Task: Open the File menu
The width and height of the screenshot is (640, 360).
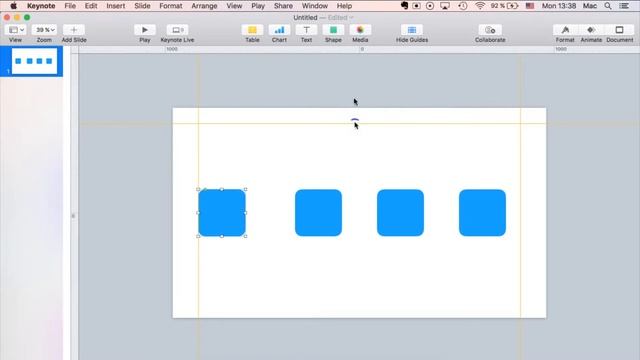Action: tap(70, 6)
